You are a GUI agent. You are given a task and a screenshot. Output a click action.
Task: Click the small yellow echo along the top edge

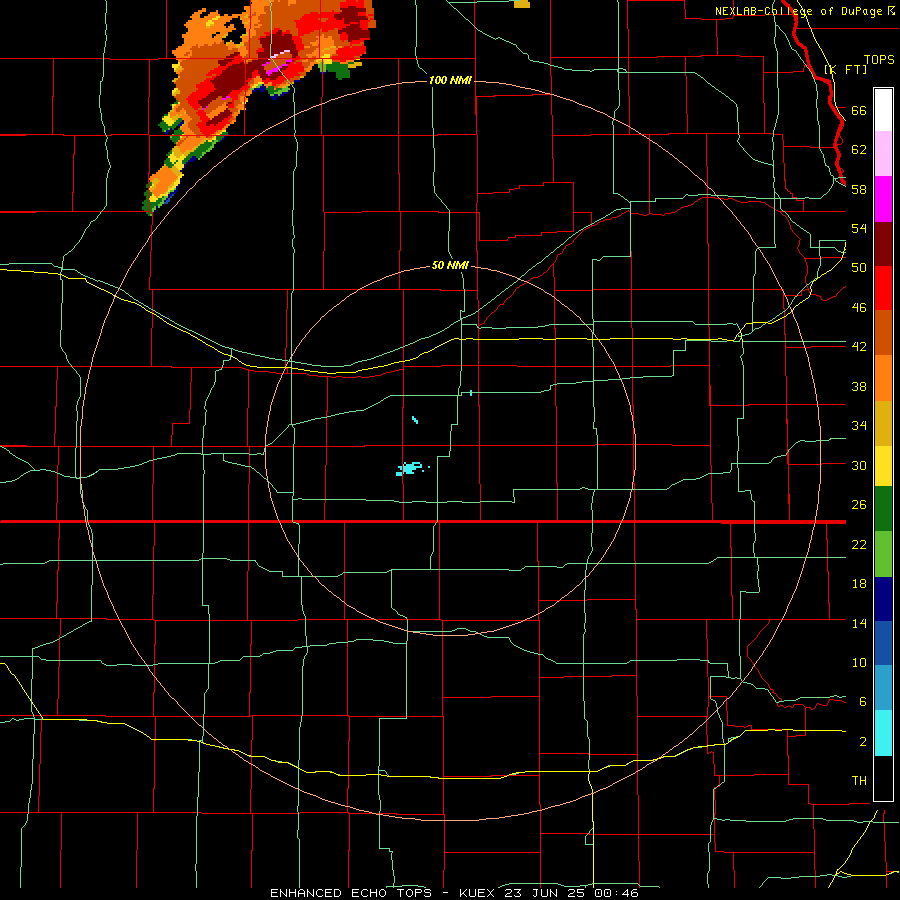pyautogui.click(x=522, y=3)
